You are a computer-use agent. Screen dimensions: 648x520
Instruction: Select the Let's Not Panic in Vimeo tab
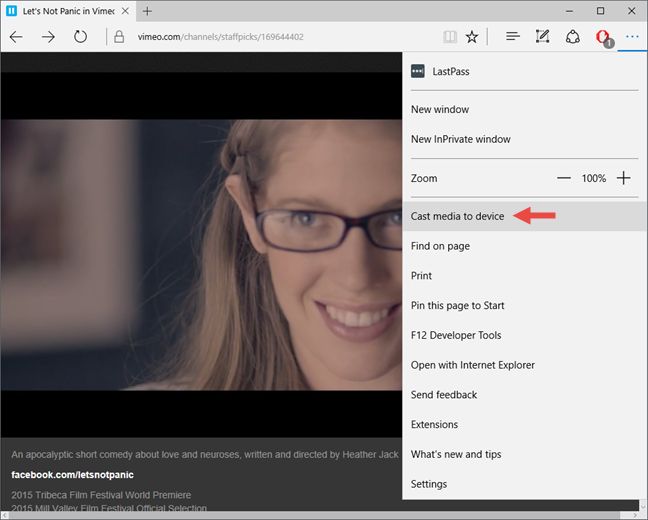pyautogui.click(x=68, y=11)
